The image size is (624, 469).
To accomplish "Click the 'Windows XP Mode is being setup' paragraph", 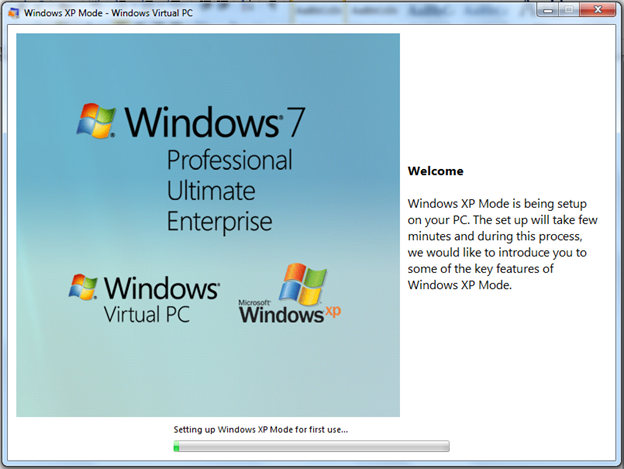I will click(x=502, y=244).
